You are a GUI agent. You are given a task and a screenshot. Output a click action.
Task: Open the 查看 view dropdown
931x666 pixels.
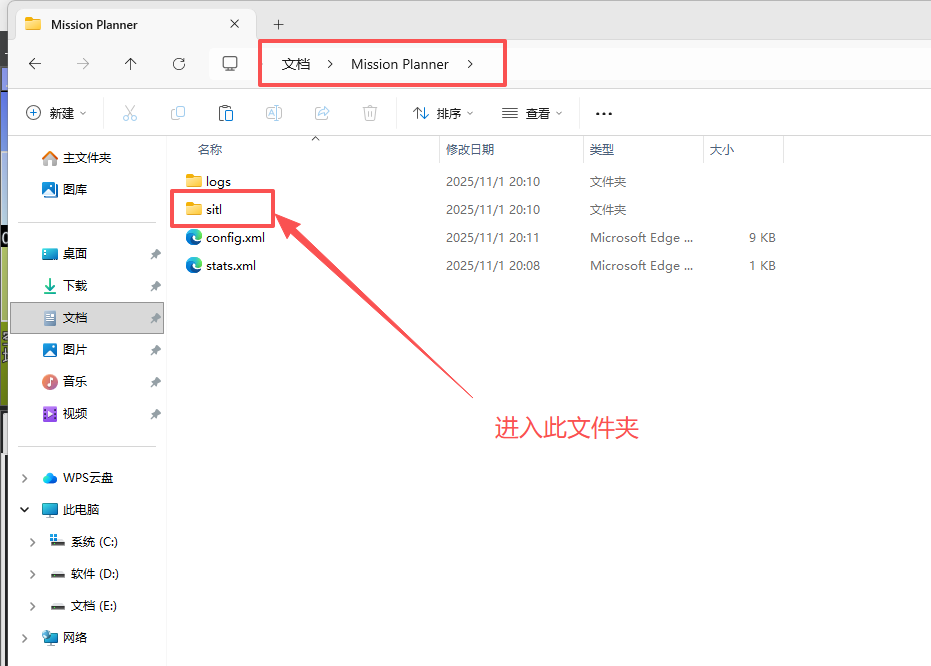coord(532,113)
